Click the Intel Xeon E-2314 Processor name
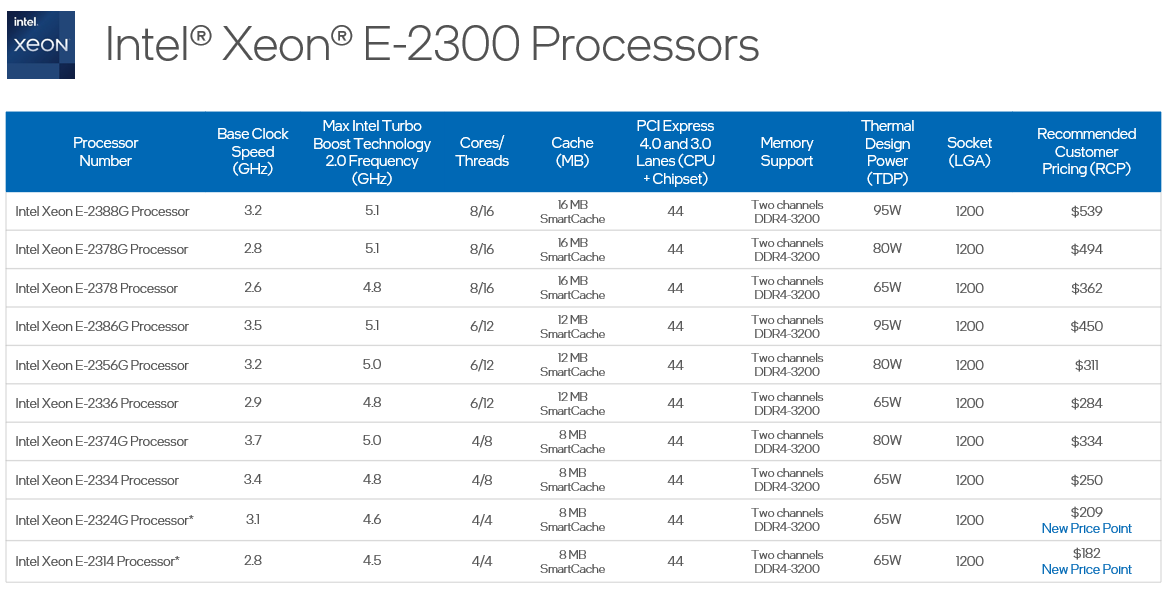Screen dimensions: 1165x591 pos(98,561)
